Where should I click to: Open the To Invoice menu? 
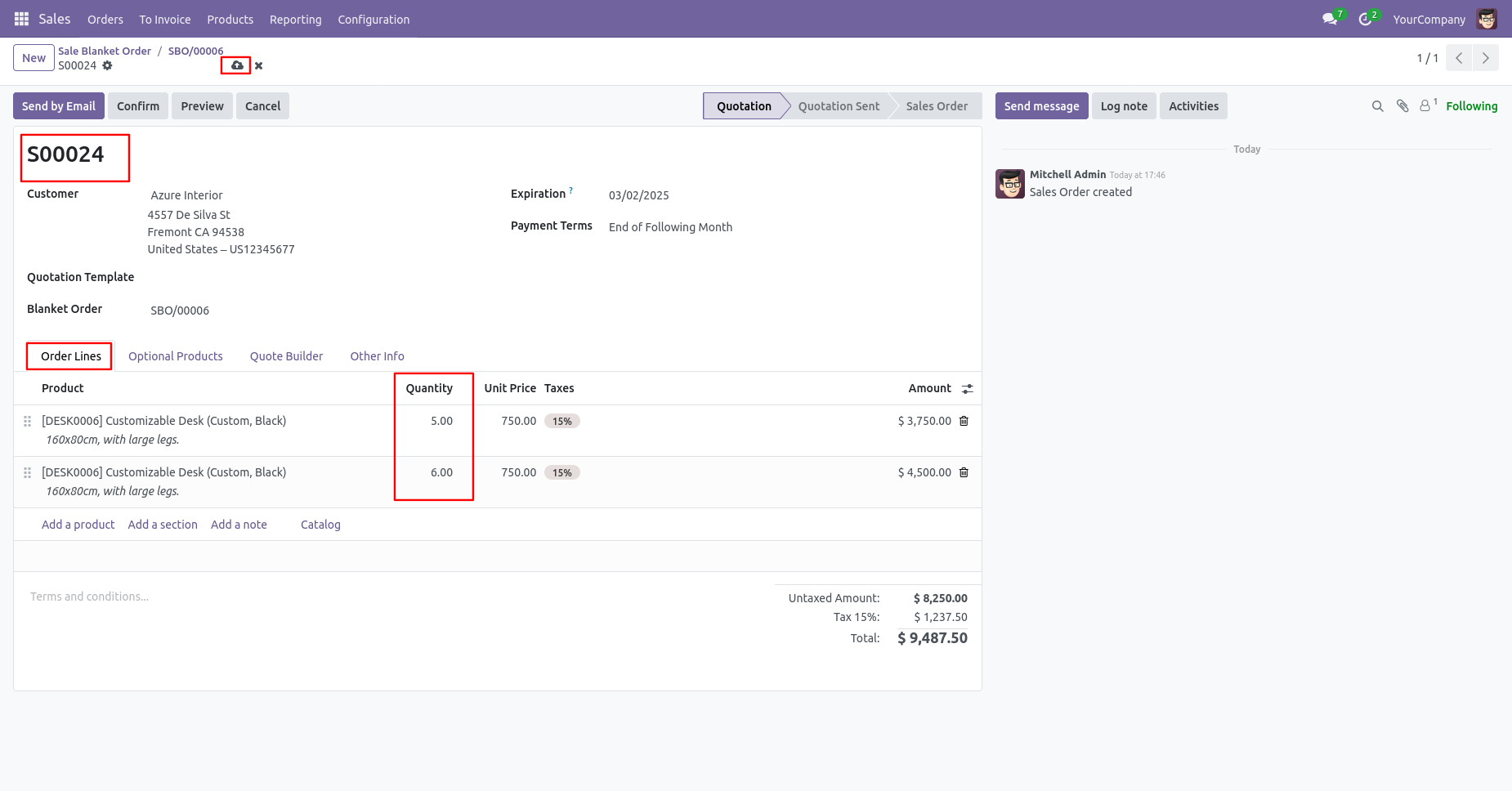tap(165, 20)
